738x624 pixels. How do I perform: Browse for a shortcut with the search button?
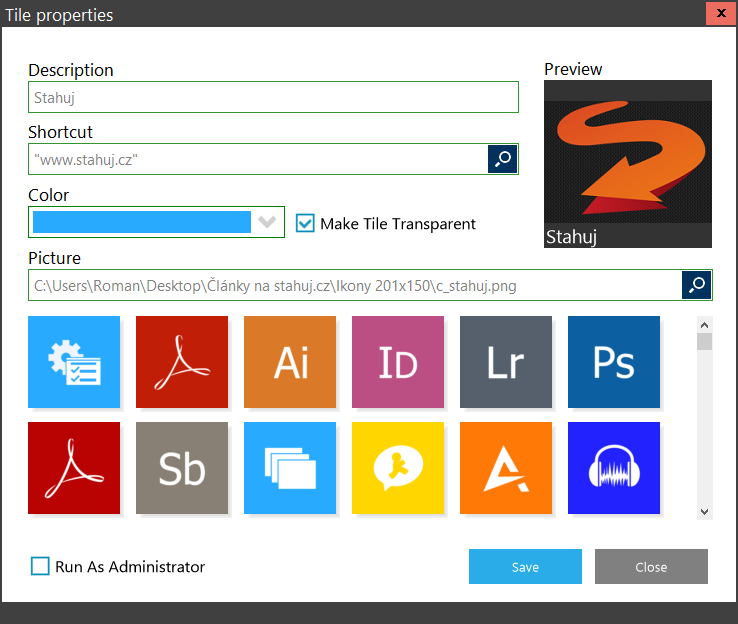pyautogui.click(x=503, y=159)
